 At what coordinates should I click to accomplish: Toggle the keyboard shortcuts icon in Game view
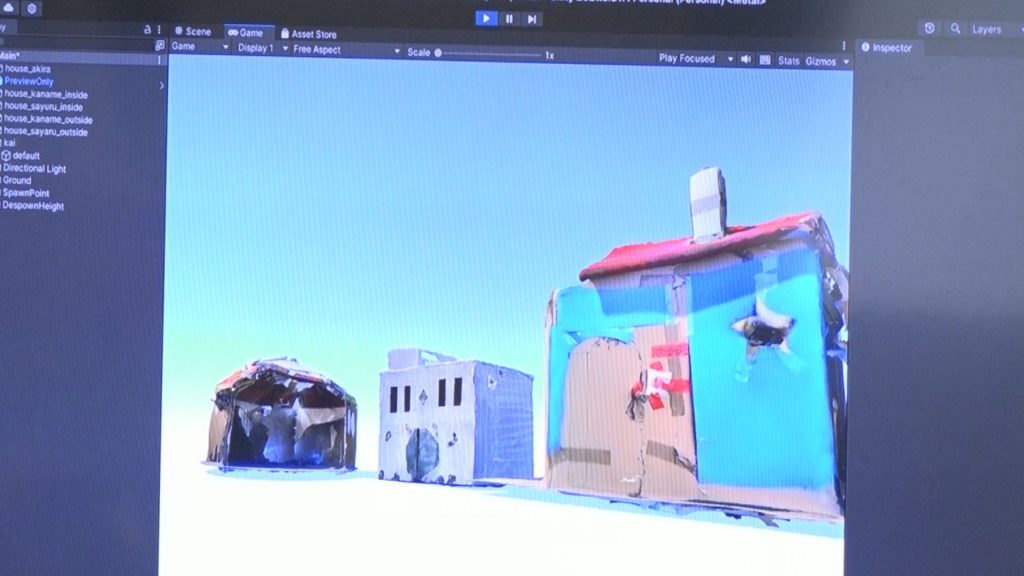coord(765,61)
